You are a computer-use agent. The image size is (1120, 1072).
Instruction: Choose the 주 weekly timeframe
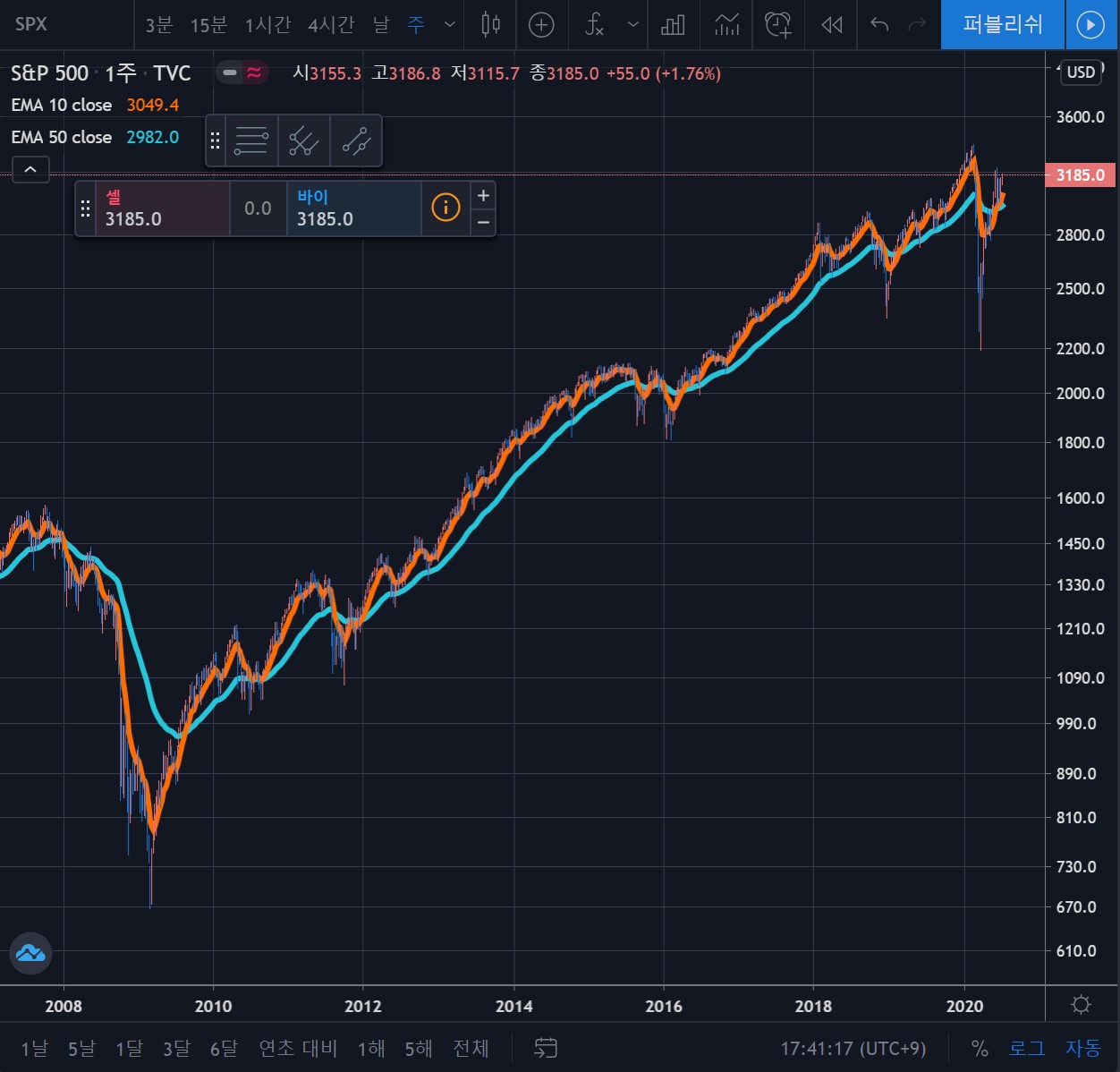416,24
